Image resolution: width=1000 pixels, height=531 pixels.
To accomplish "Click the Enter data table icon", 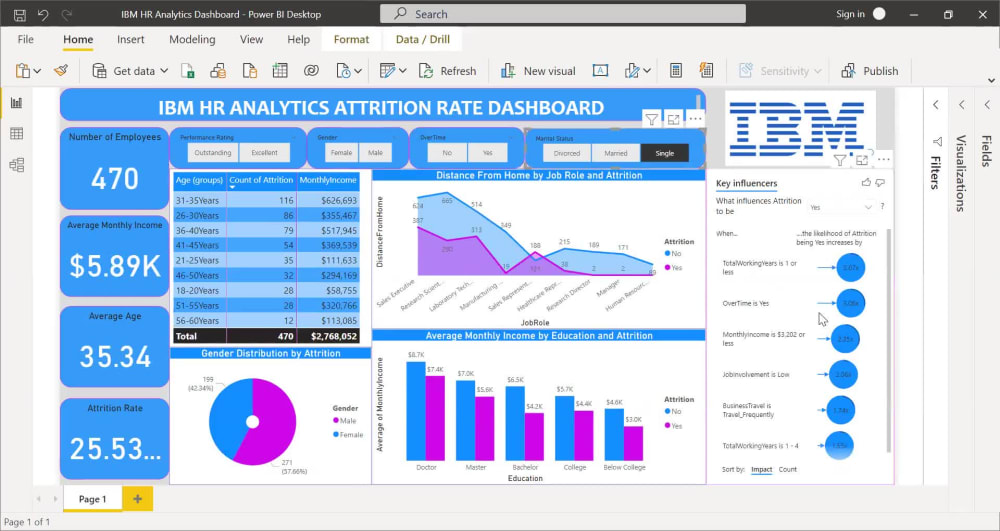I will [280, 71].
